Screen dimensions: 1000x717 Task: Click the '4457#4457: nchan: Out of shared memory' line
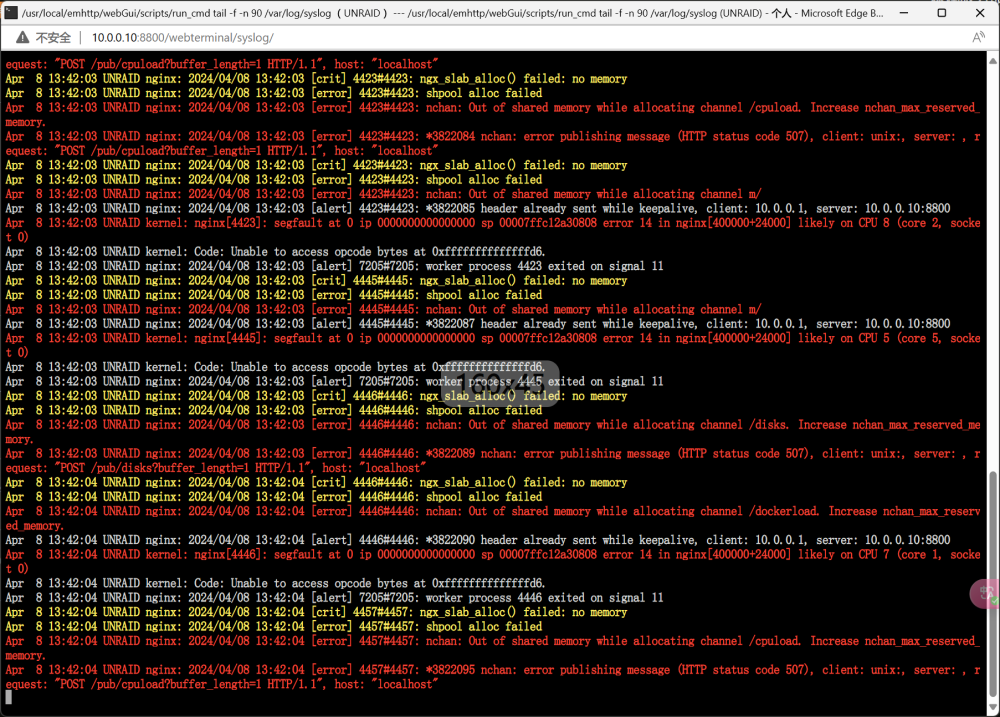point(492,648)
